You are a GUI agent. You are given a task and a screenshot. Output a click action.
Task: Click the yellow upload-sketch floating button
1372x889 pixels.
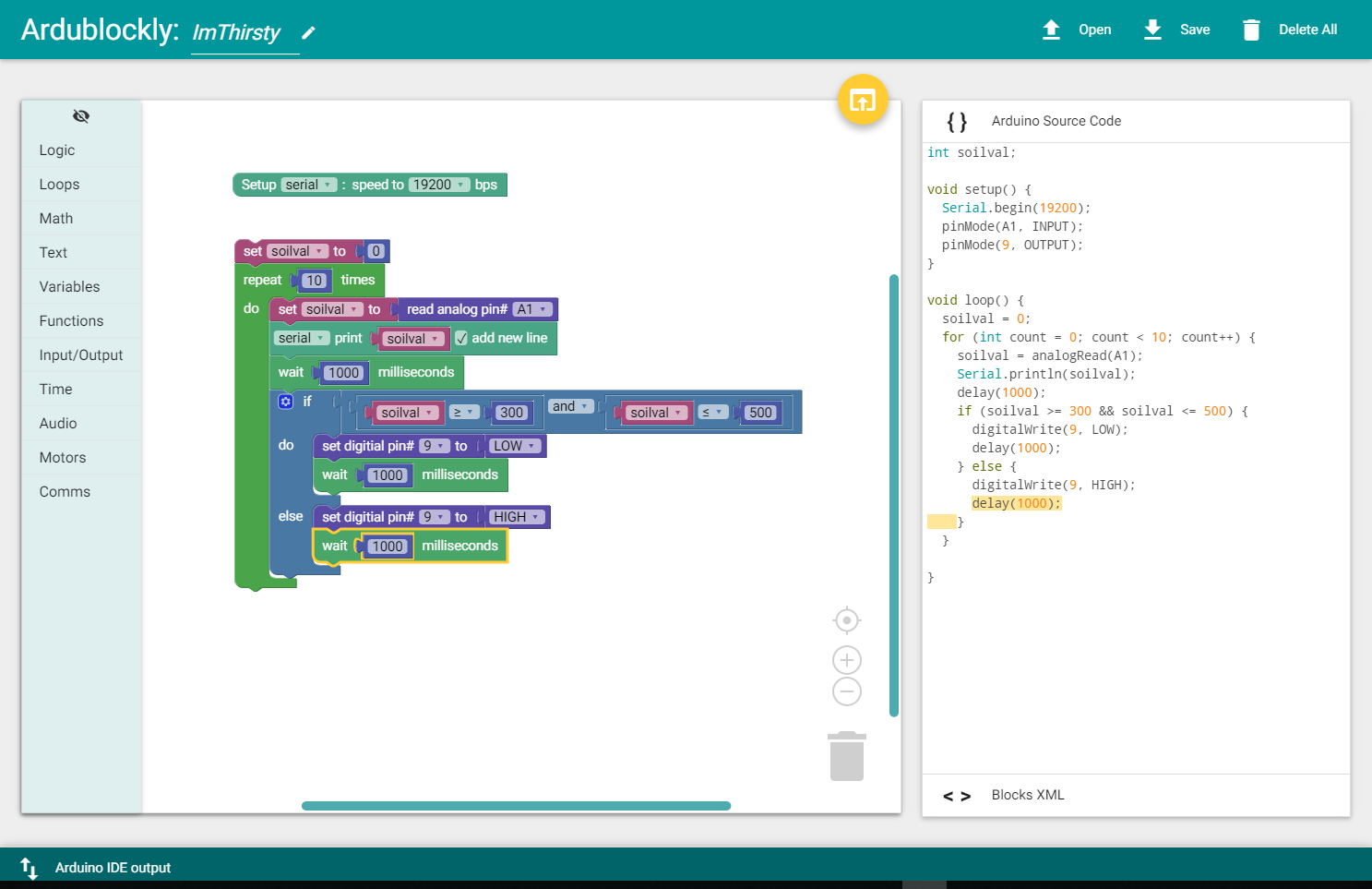(863, 100)
